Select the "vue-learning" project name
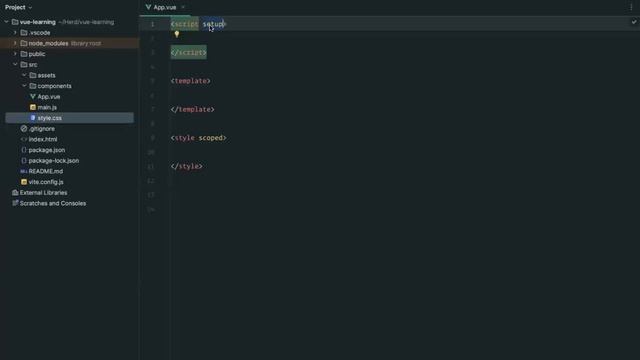This screenshot has height=360, width=640. tap(38, 22)
